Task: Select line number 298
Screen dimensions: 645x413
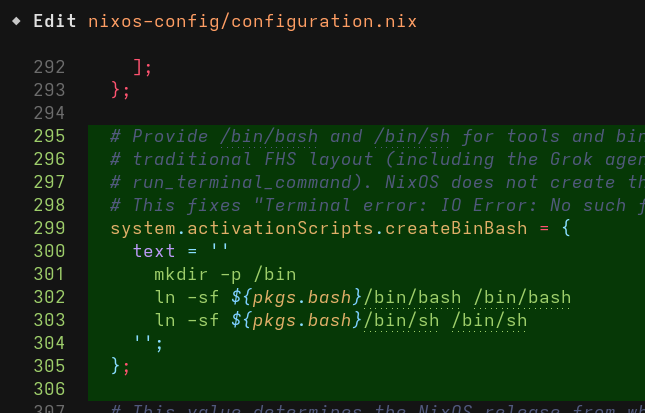Action: coord(49,205)
